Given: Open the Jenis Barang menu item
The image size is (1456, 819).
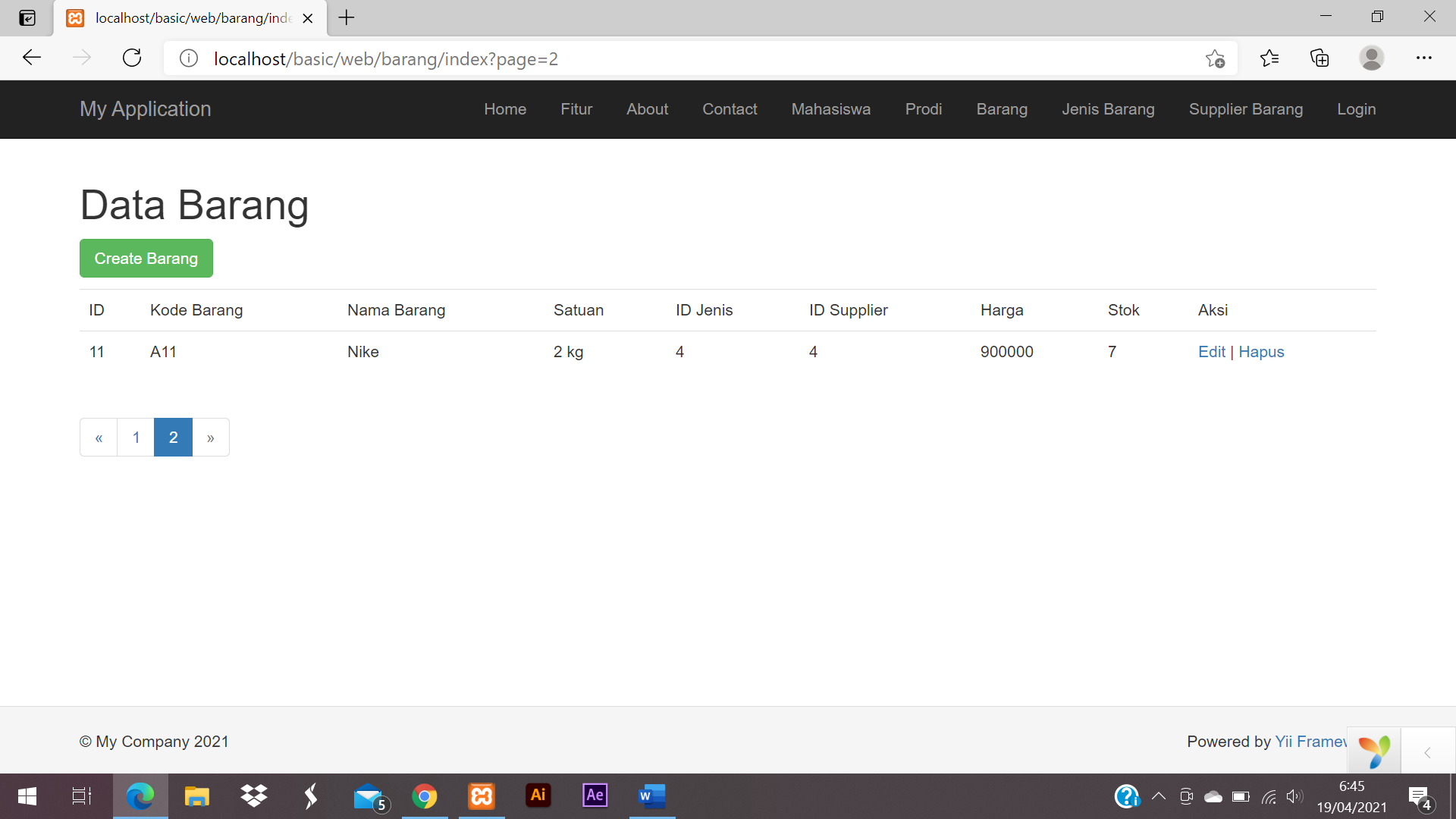Looking at the screenshot, I should 1108,109.
